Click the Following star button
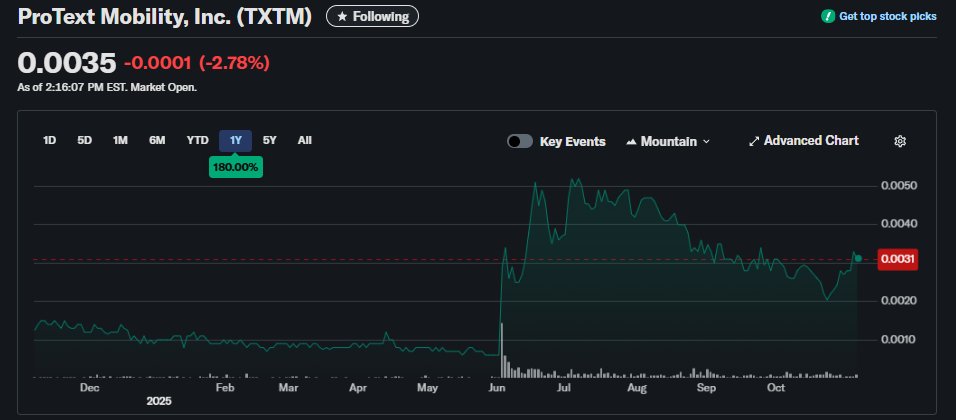 [373, 16]
